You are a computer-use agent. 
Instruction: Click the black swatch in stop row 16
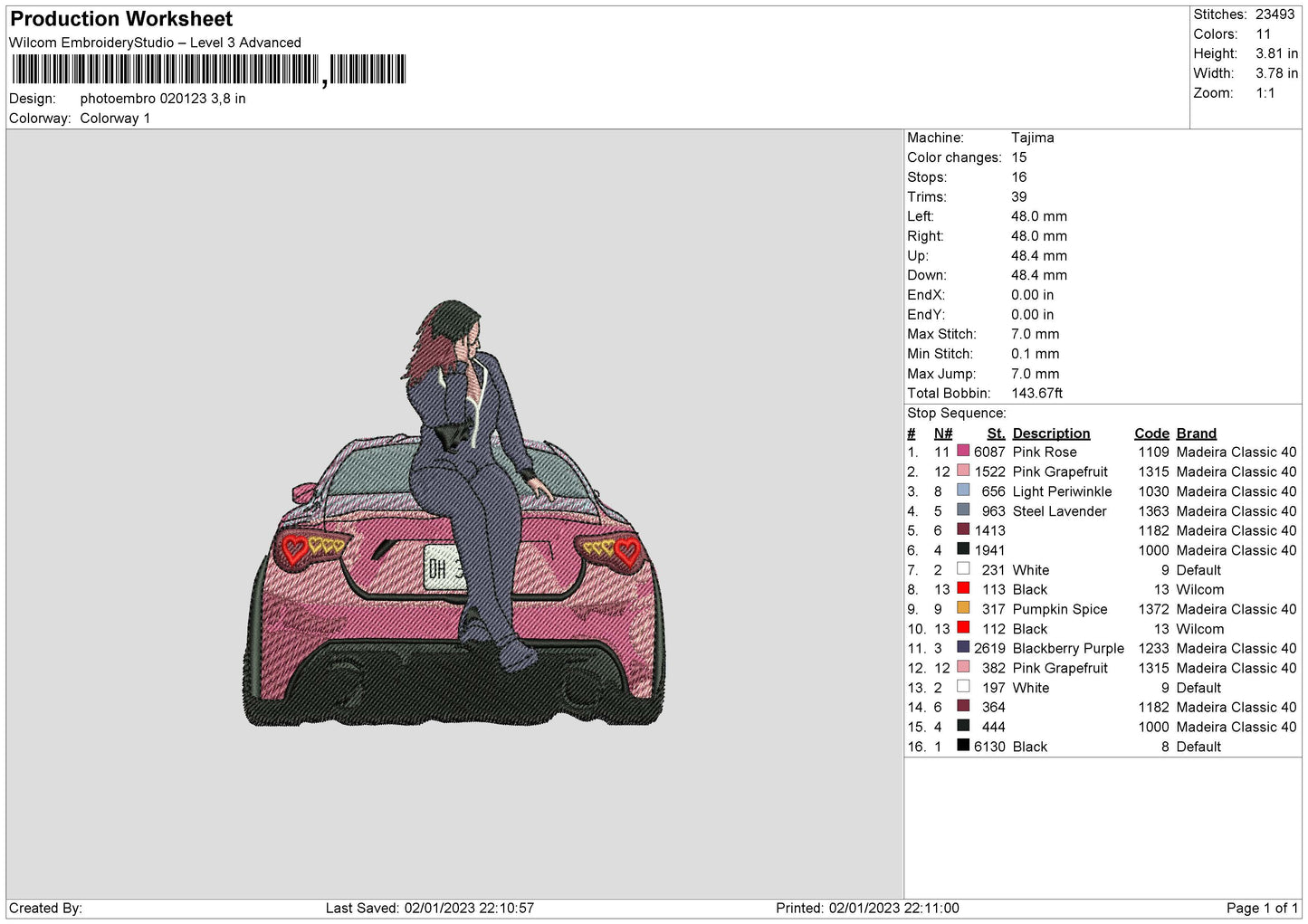point(963,746)
